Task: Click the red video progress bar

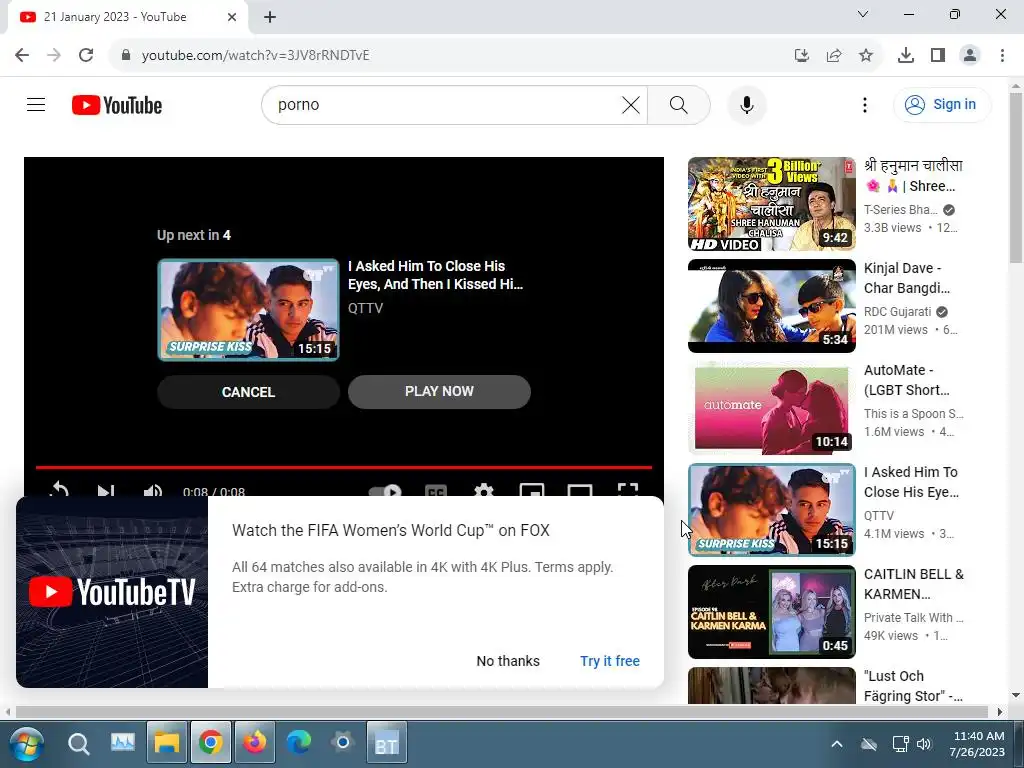Action: point(344,468)
